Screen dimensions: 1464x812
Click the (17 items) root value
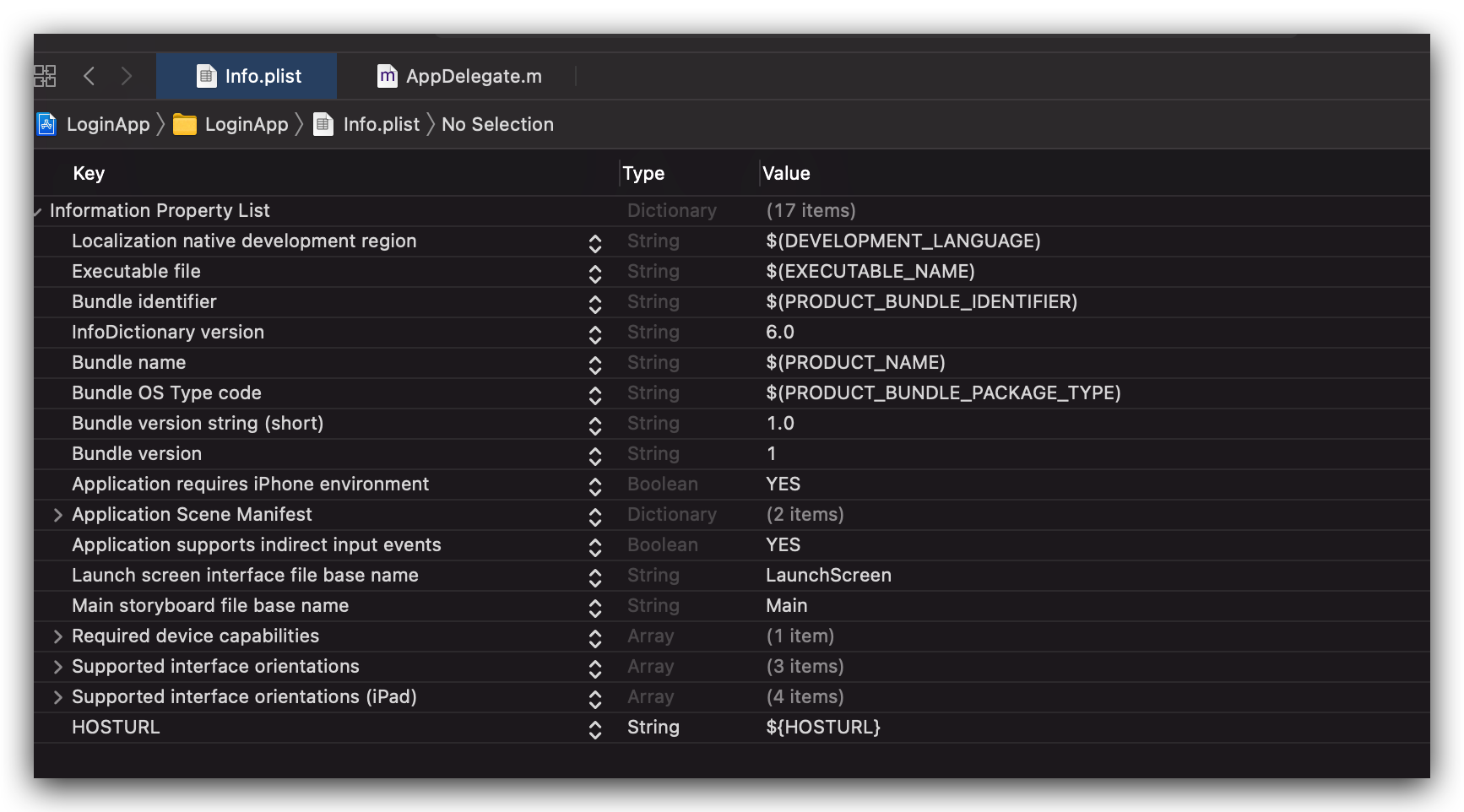(811, 210)
